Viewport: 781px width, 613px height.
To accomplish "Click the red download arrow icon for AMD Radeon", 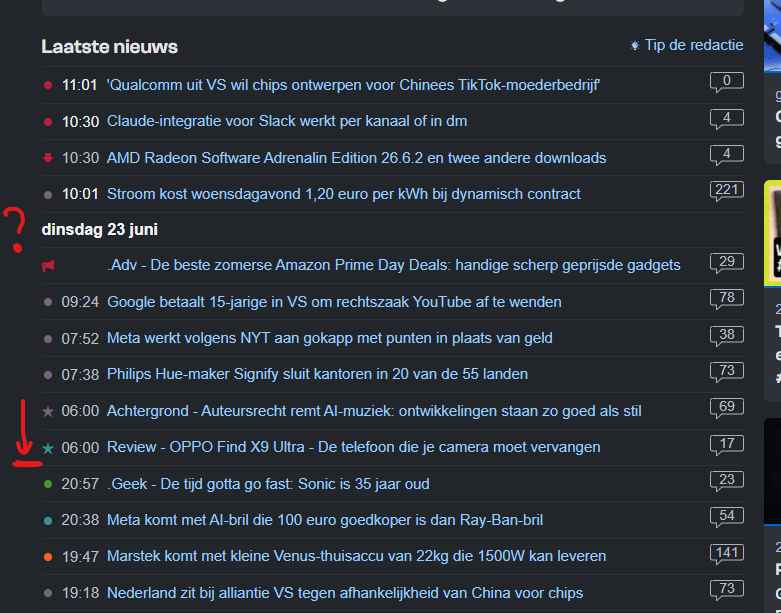I will point(48,158).
